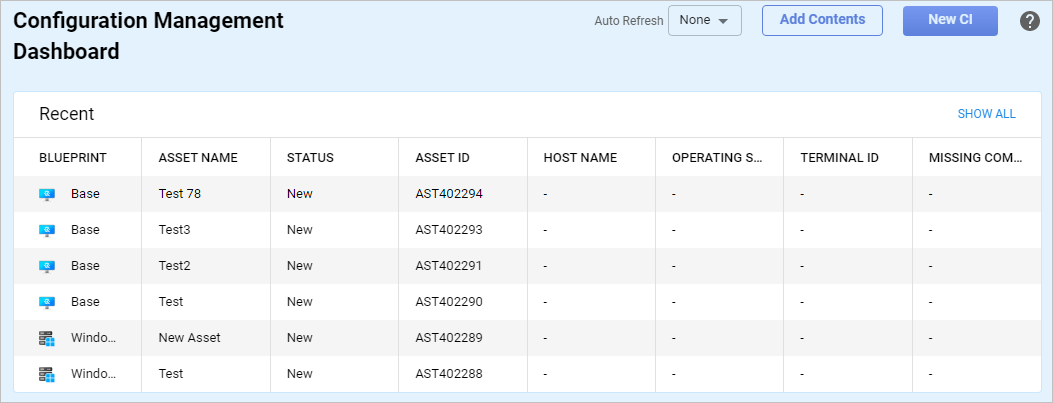1053x403 pixels.
Task: Open asset ID AST402294
Action: click(449, 194)
